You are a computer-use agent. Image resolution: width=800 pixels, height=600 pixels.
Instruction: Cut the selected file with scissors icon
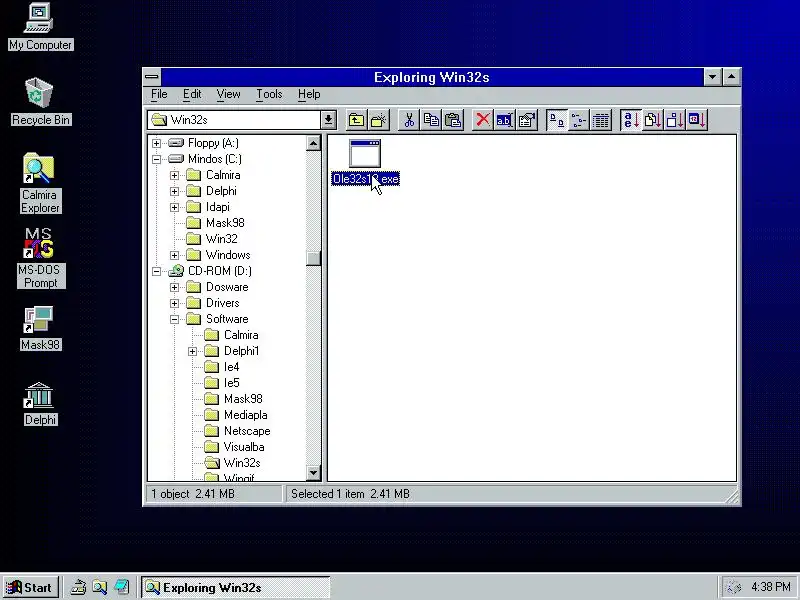(409, 120)
